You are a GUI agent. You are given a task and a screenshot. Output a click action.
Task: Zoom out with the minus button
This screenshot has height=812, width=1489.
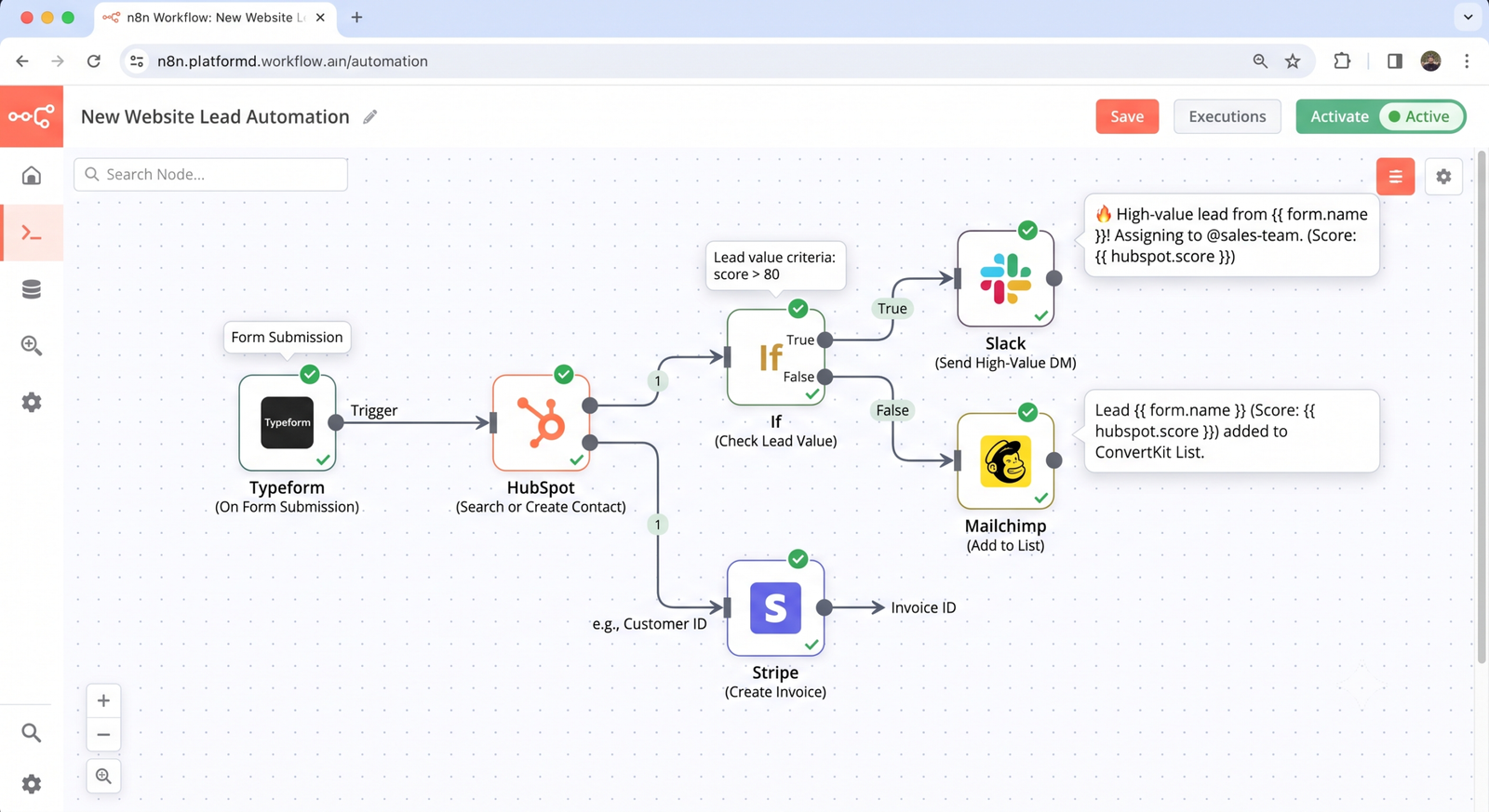103,735
